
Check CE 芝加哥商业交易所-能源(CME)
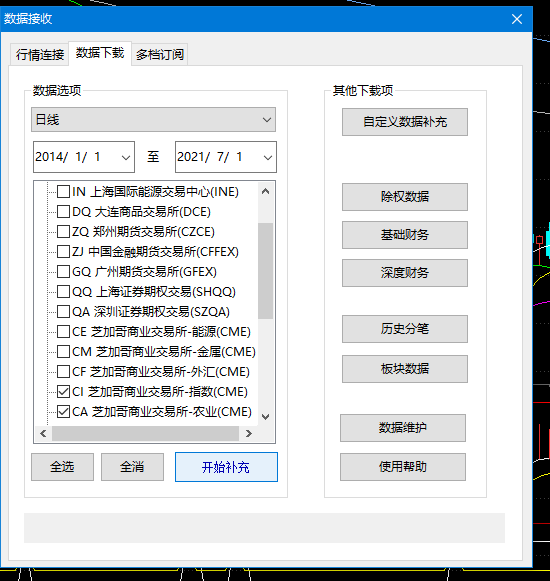pos(63,332)
